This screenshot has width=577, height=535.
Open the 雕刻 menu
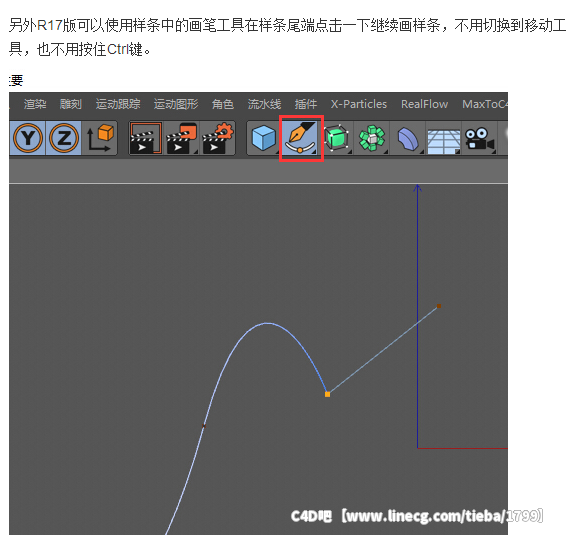(x=71, y=104)
